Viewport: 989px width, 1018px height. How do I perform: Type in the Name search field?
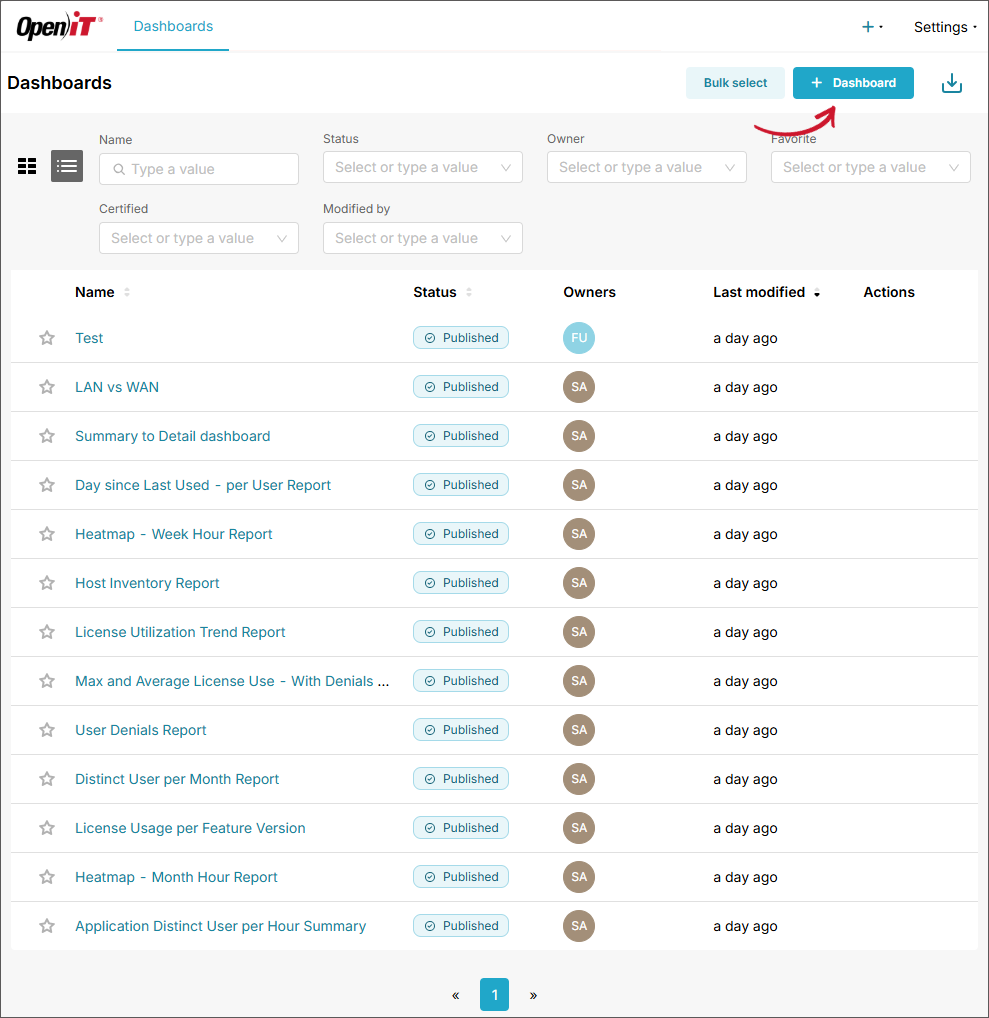199,169
